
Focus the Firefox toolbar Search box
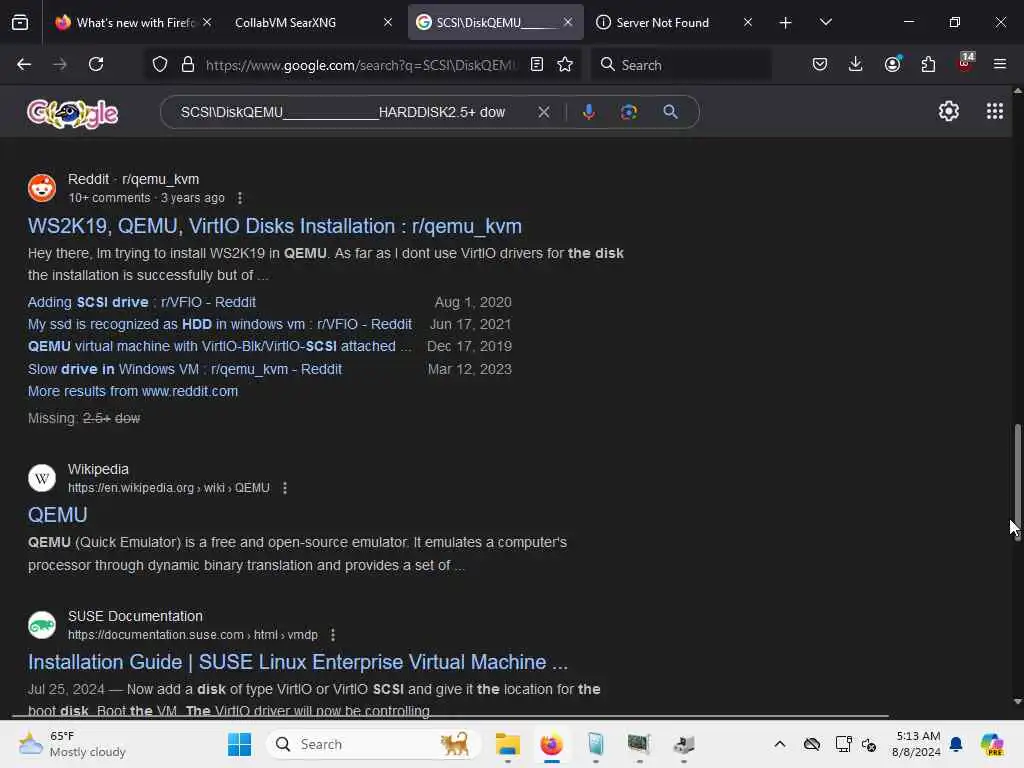tap(681, 65)
